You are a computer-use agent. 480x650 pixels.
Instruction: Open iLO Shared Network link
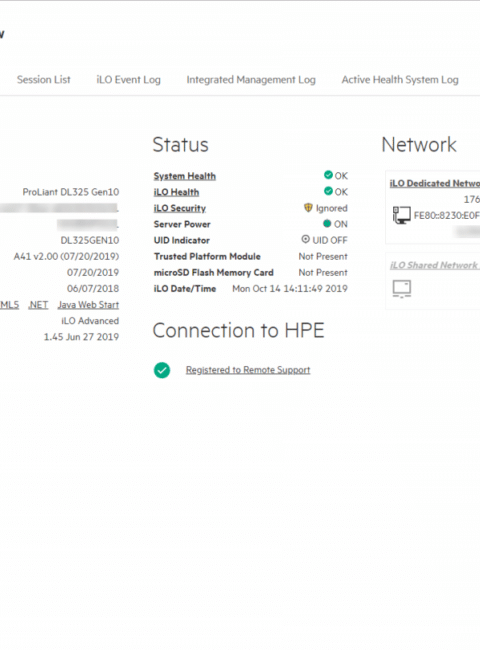tap(434, 265)
